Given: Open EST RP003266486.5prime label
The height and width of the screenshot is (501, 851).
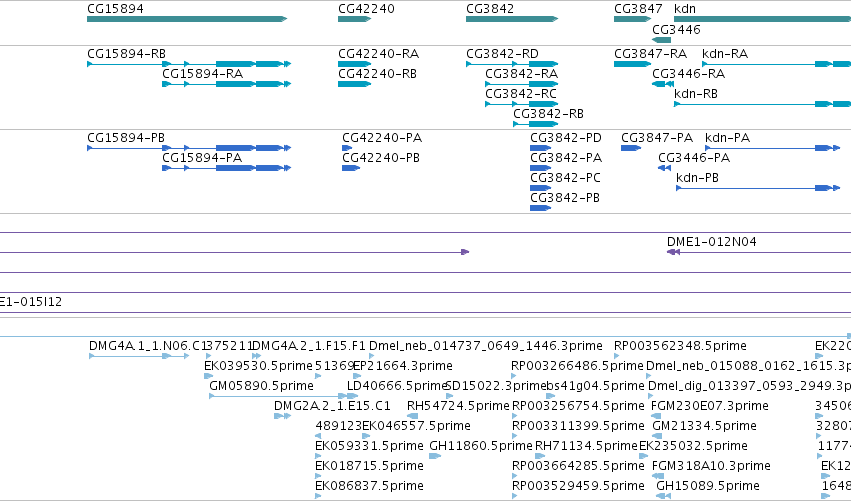Looking at the screenshot, I should click(577, 366).
